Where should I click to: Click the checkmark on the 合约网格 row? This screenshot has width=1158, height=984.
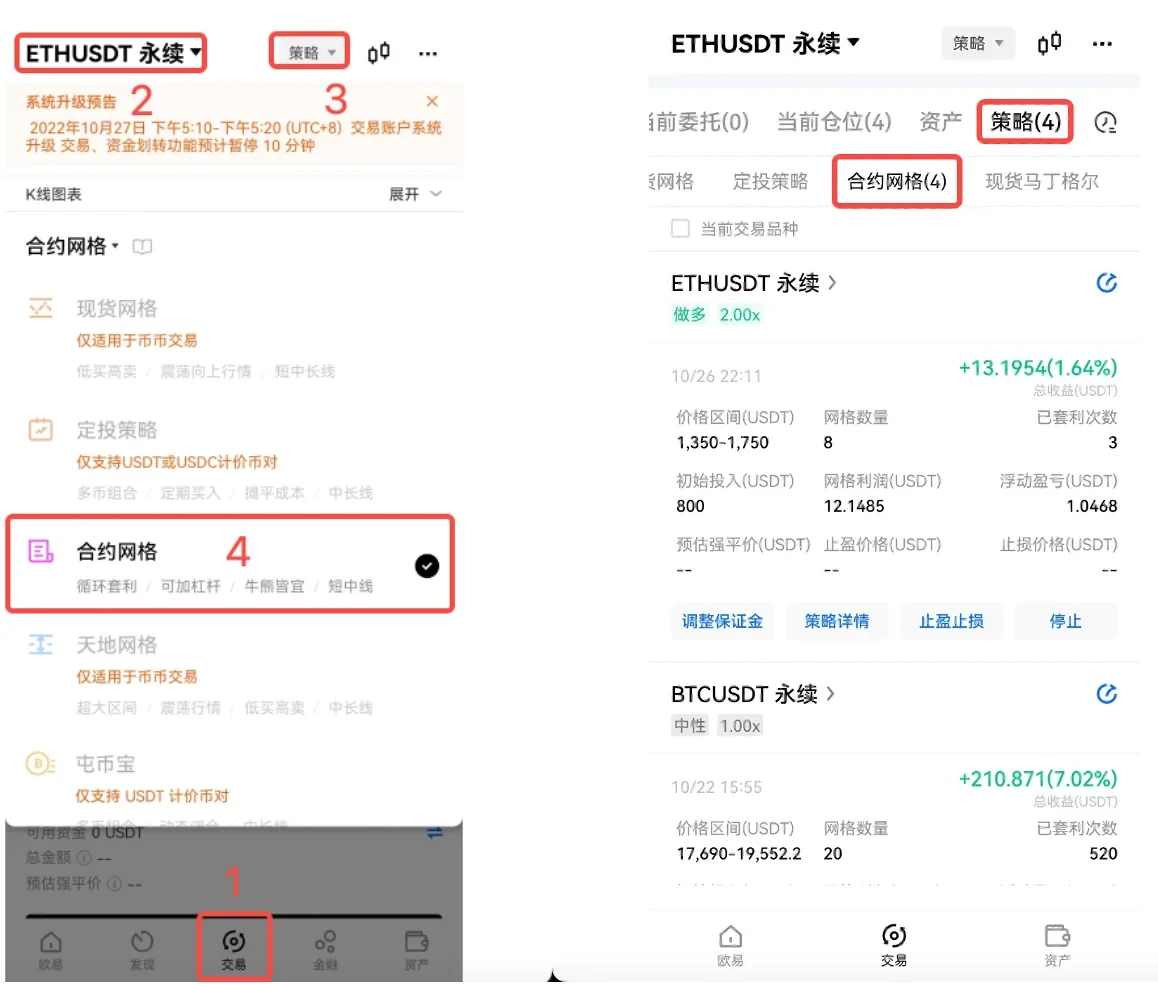click(427, 567)
